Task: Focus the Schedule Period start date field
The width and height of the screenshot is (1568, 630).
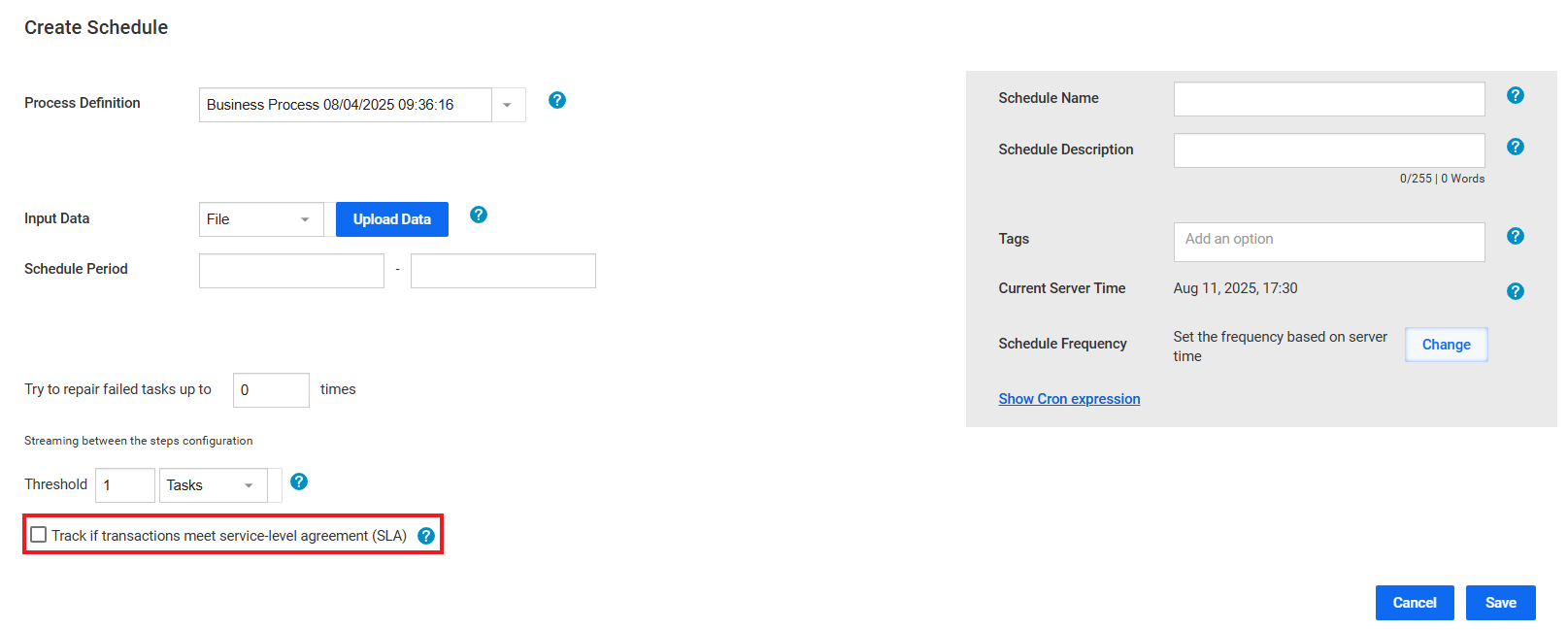Action: (291, 271)
